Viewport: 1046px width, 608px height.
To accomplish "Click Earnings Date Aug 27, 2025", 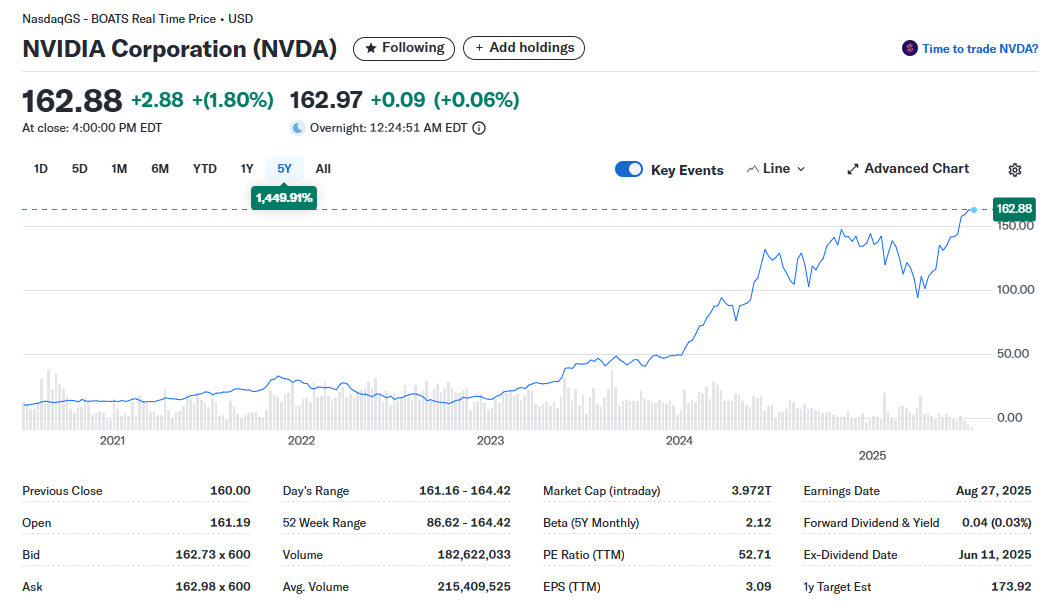I will [993, 491].
